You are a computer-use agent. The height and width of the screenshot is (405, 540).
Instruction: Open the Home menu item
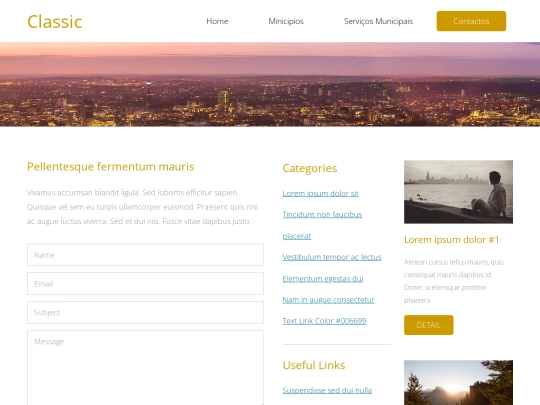(217, 21)
